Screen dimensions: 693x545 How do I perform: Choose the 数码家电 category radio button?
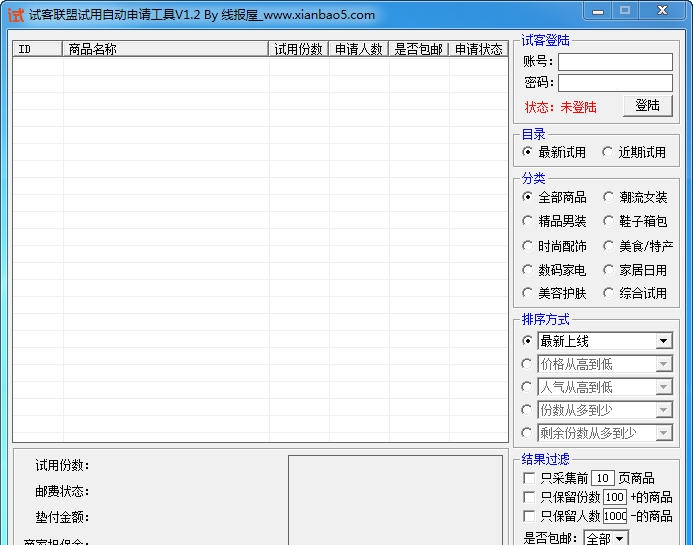pos(528,270)
